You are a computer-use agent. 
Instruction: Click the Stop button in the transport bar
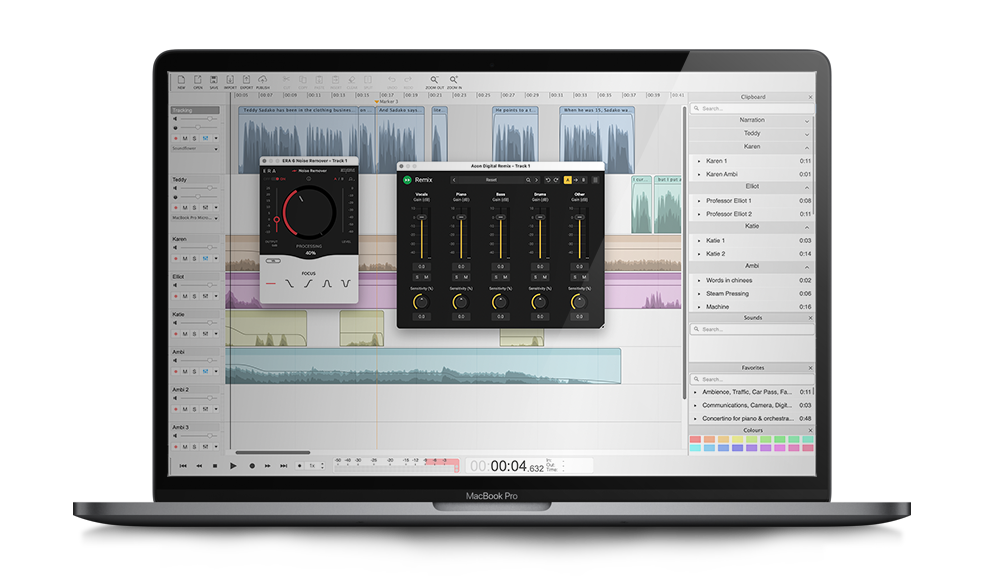tap(215, 466)
